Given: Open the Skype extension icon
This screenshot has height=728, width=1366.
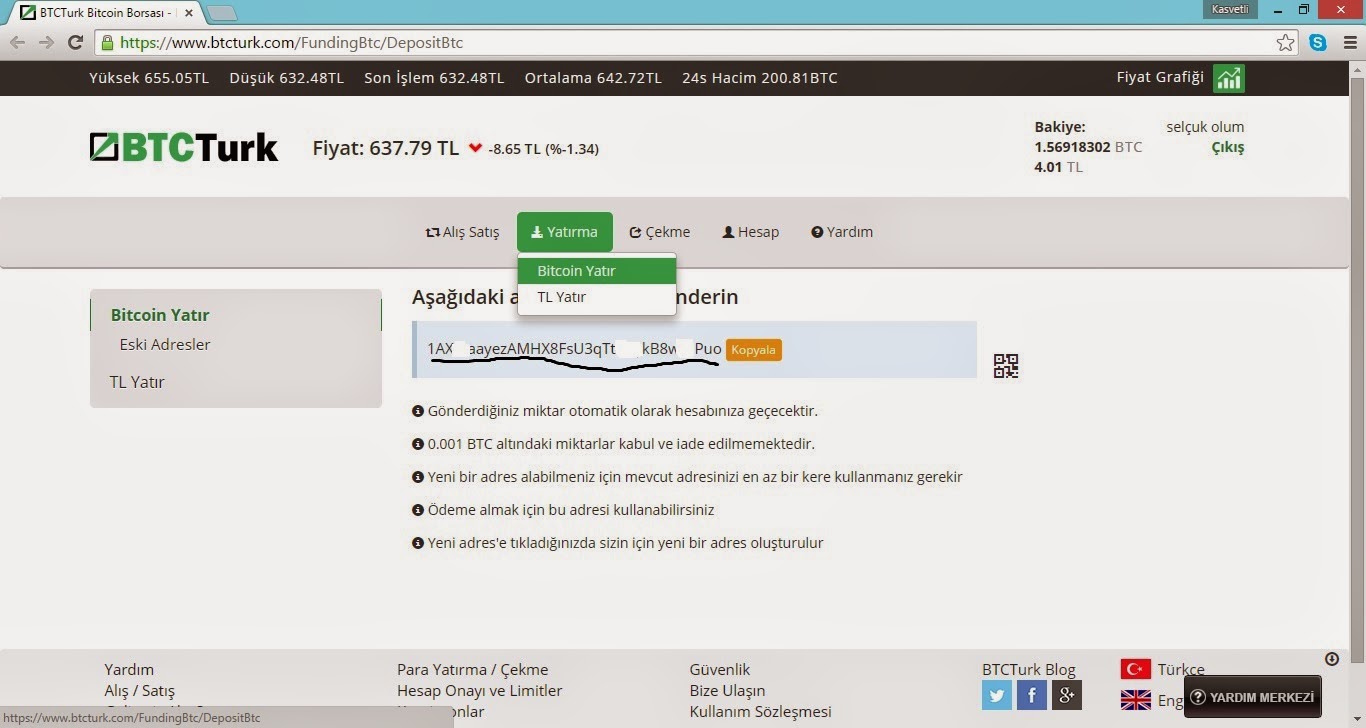Looking at the screenshot, I should pos(1318,43).
